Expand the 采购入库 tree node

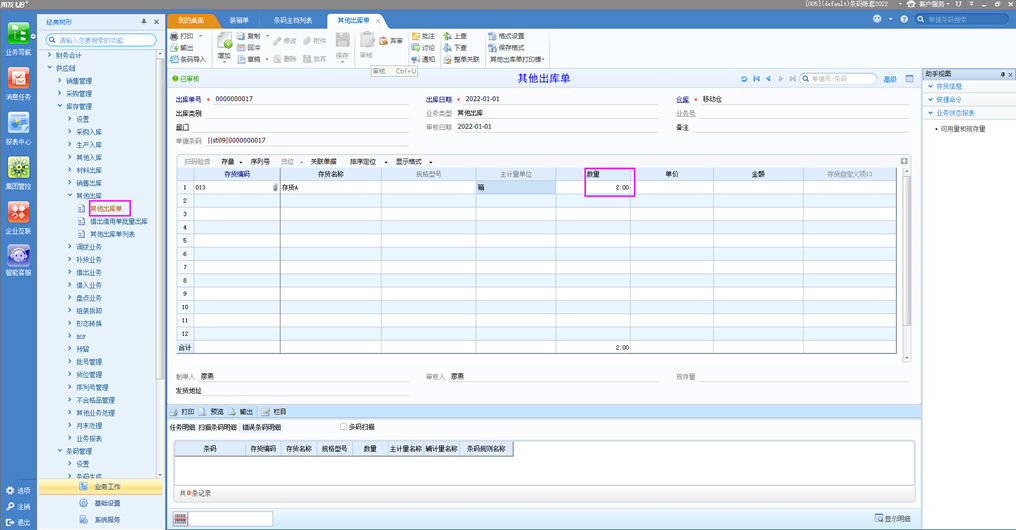pyautogui.click(x=70, y=132)
